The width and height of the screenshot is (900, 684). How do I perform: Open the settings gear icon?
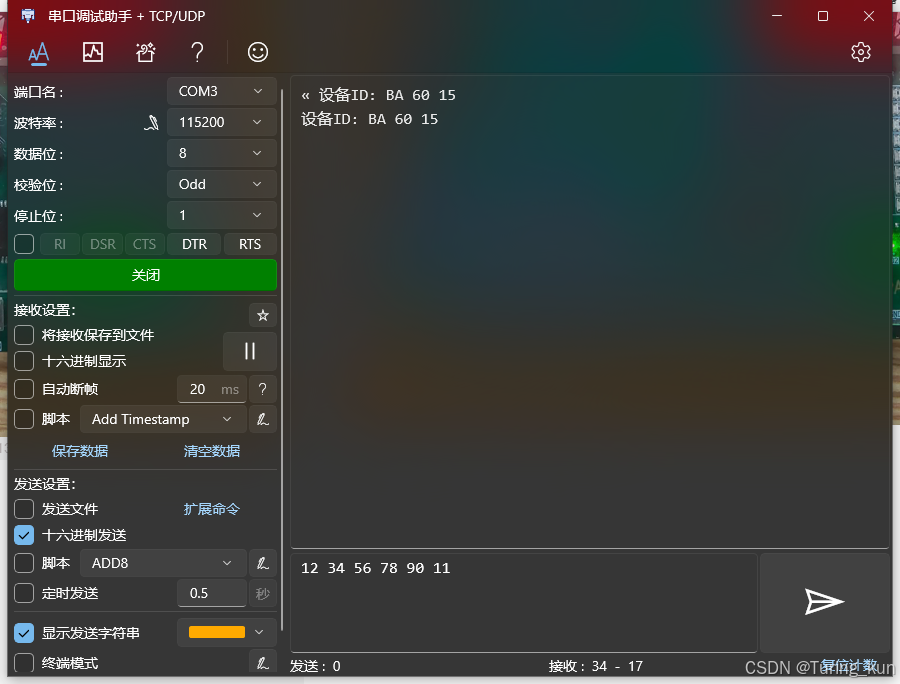[x=860, y=52]
